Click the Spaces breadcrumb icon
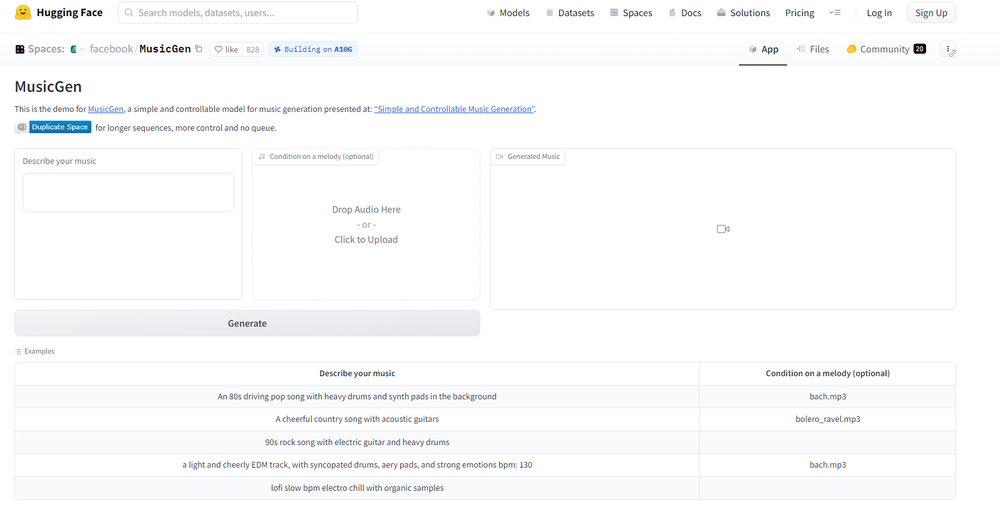1000x510 pixels. click(x=20, y=49)
